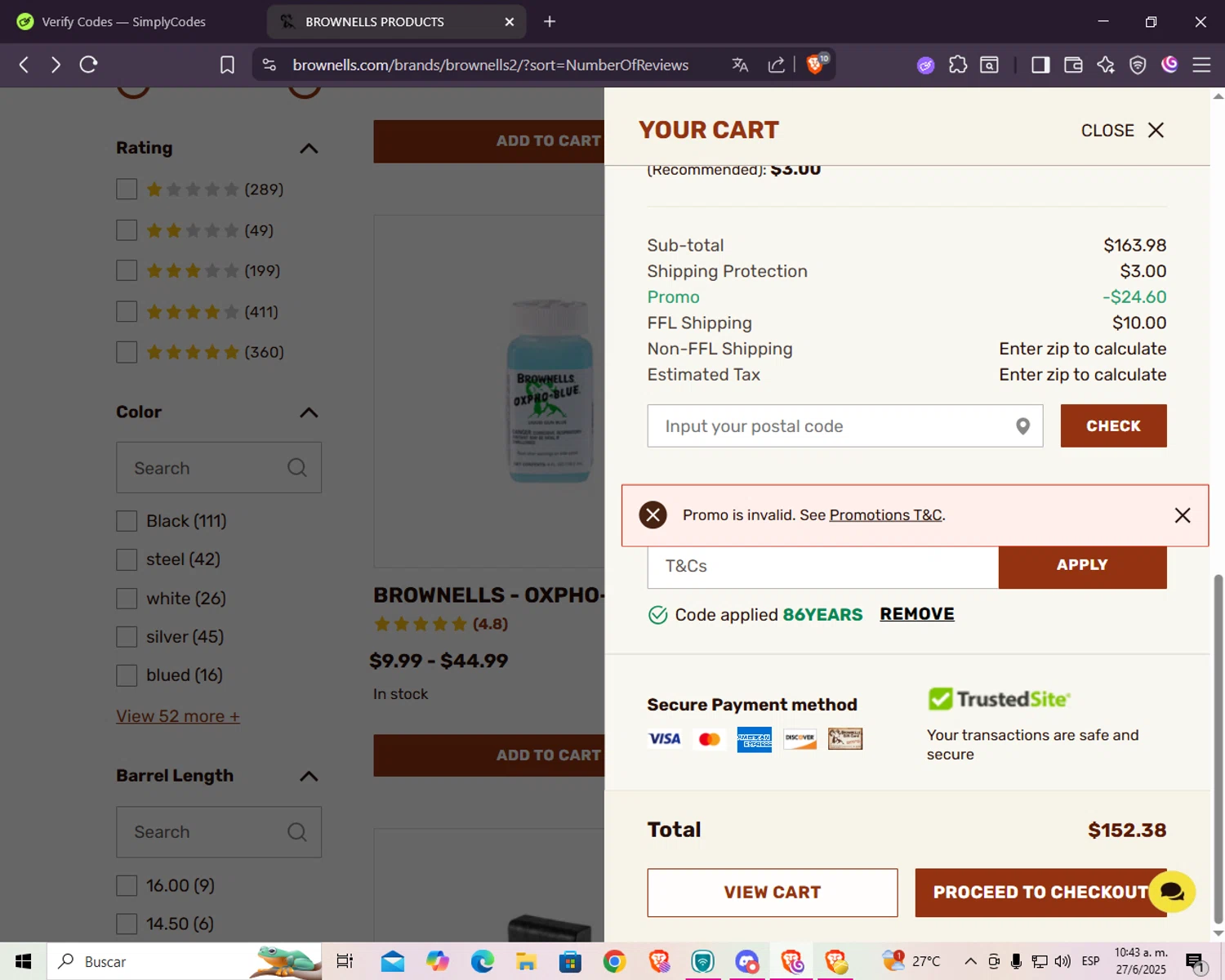Open Task View in the taskbar

tap(345, 961)
